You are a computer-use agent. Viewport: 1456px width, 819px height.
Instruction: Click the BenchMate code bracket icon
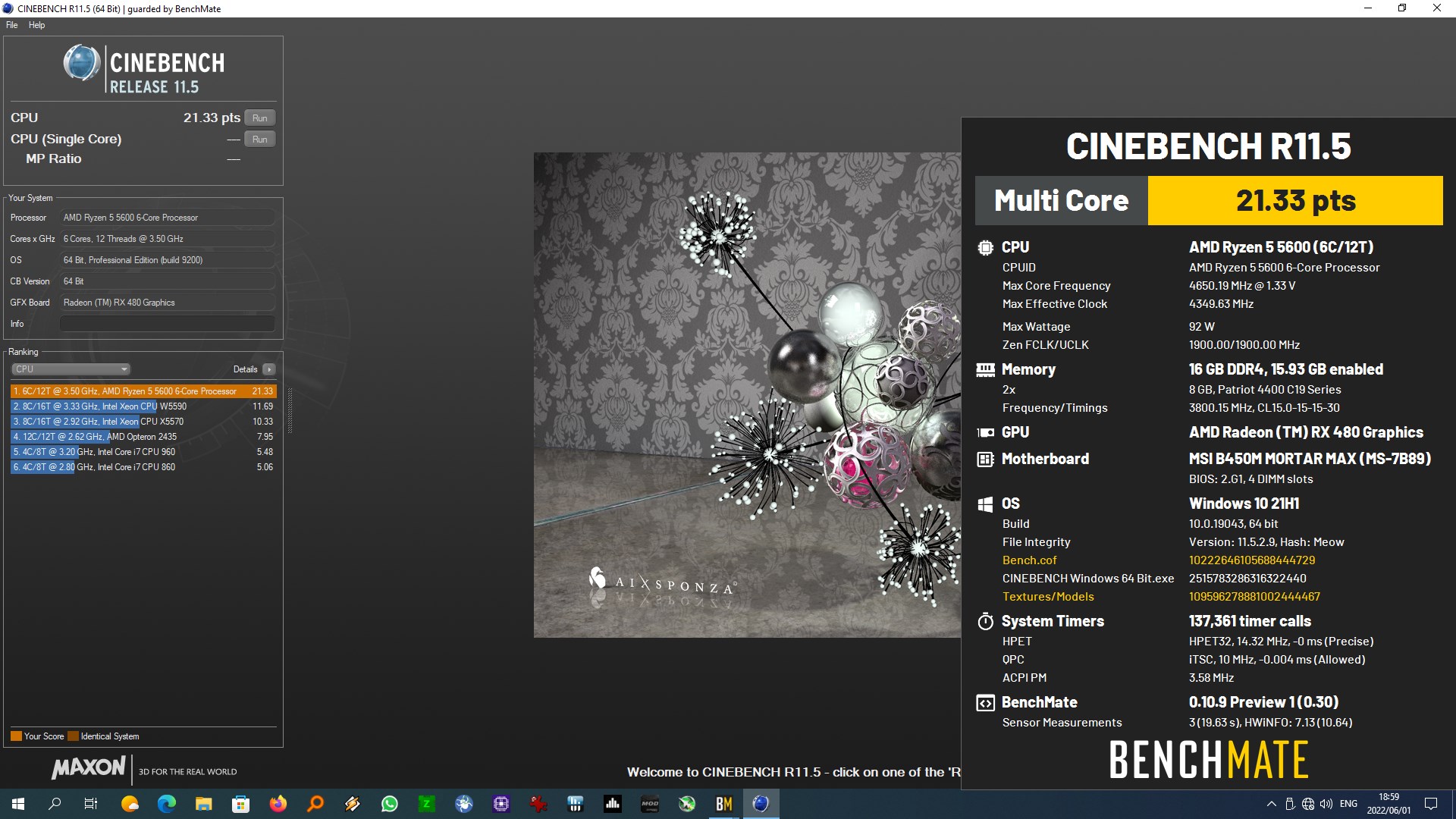pyautogui.click(x=985, y=703)
